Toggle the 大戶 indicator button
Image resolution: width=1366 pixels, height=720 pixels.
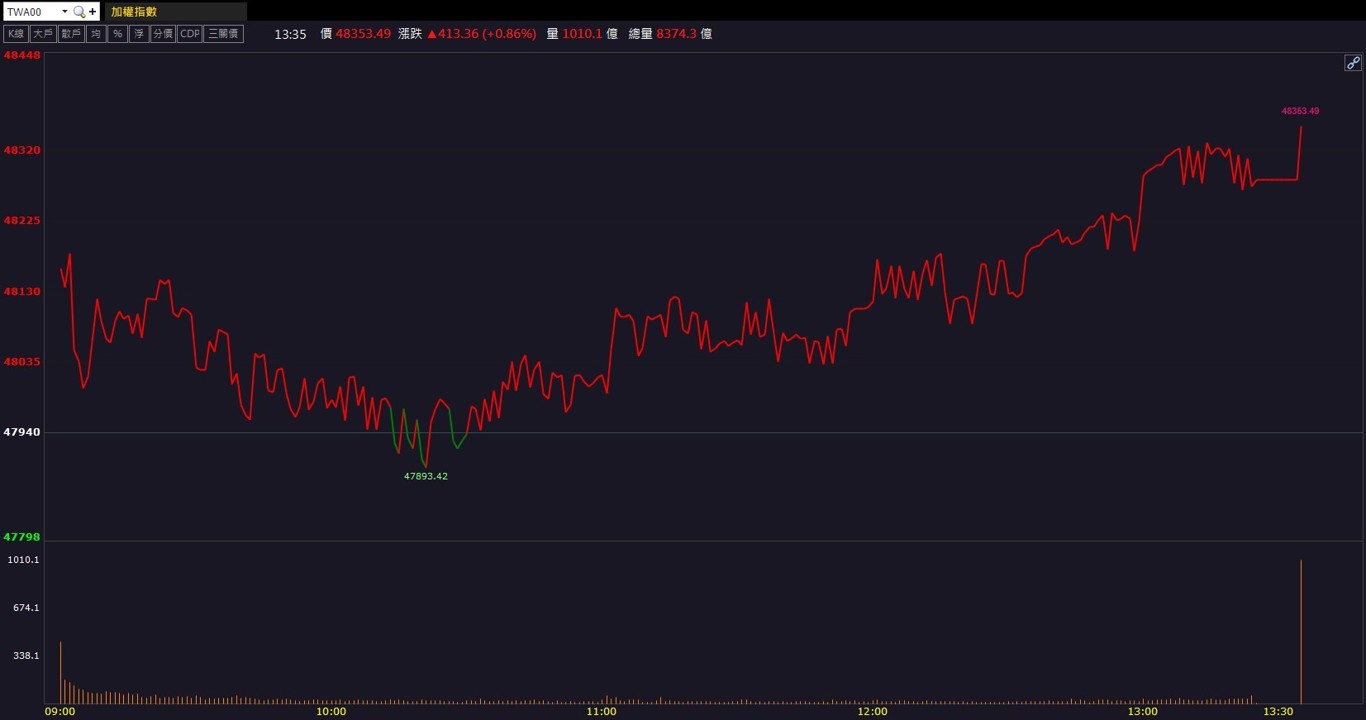pos(42,34)
